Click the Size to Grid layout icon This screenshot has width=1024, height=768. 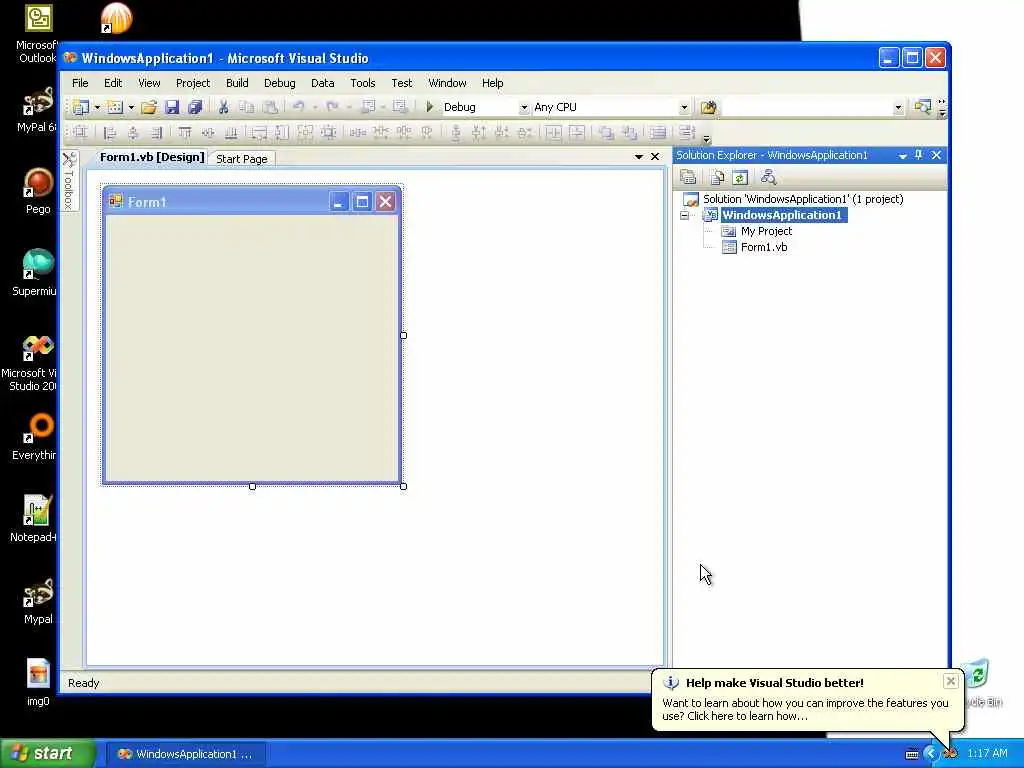click(328, 133)
